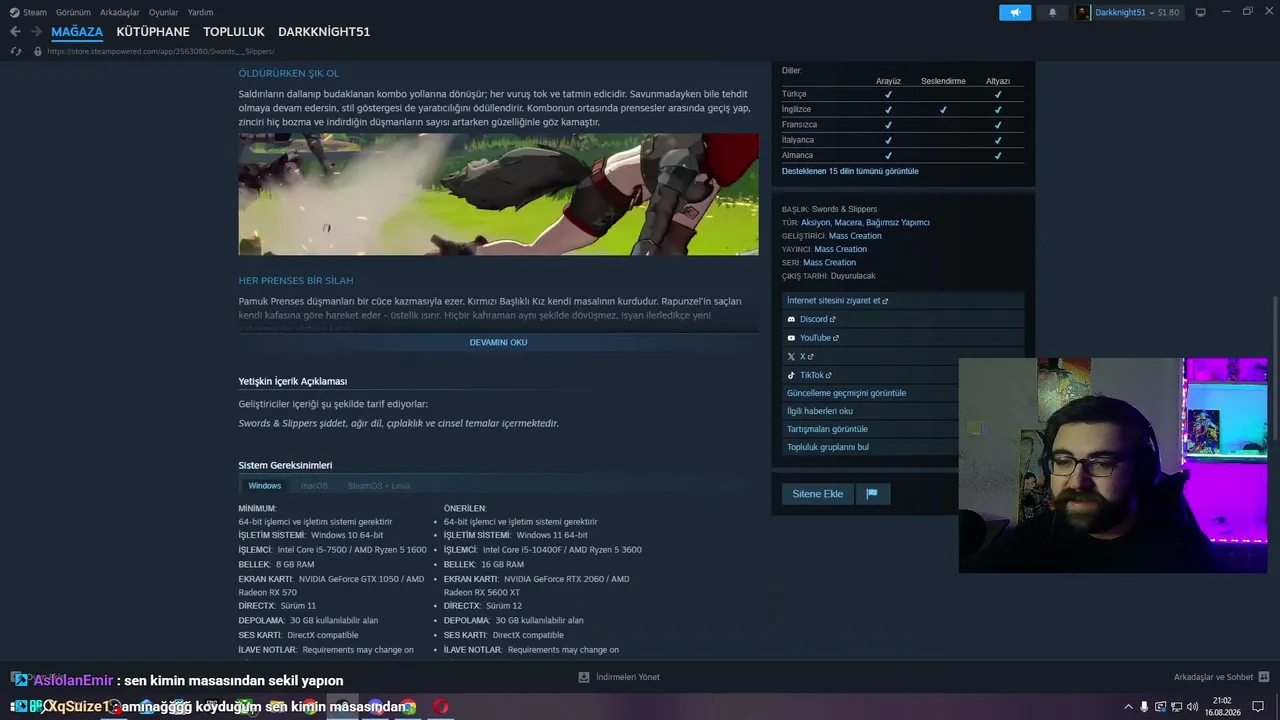1280x720 pixels.
Task: Open the Mass Creation developer link
Action: [855, 236]
